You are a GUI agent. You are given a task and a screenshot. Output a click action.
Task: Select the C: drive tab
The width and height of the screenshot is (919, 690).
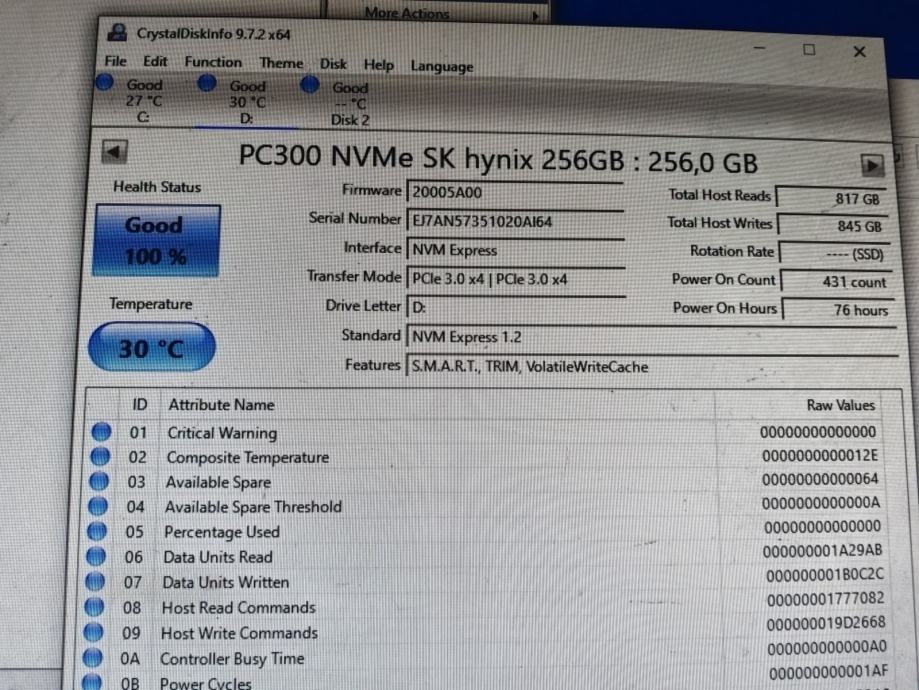[144, 101]
